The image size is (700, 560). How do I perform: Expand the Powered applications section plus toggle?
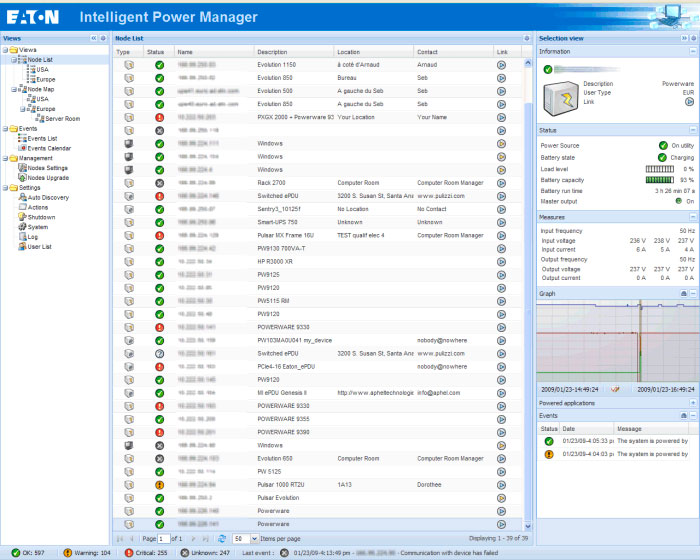[693, 403]
